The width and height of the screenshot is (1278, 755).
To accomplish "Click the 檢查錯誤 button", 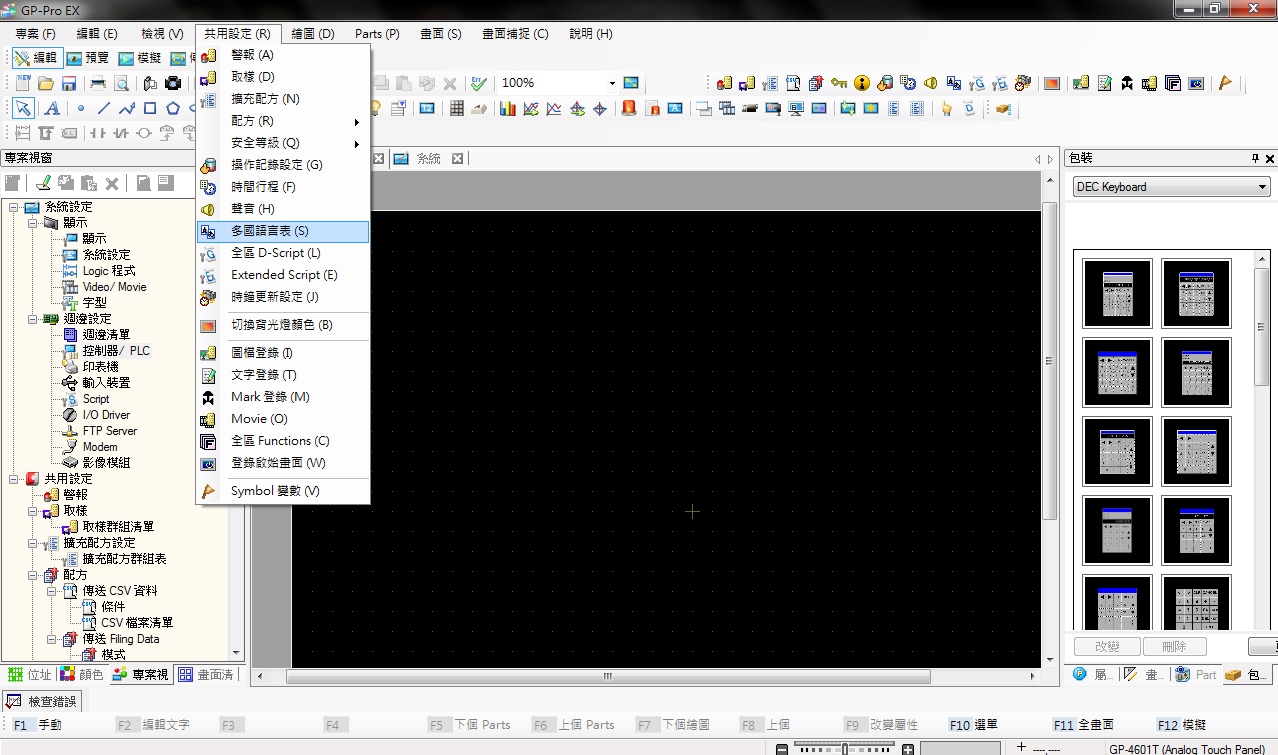I will click(42, 701).
